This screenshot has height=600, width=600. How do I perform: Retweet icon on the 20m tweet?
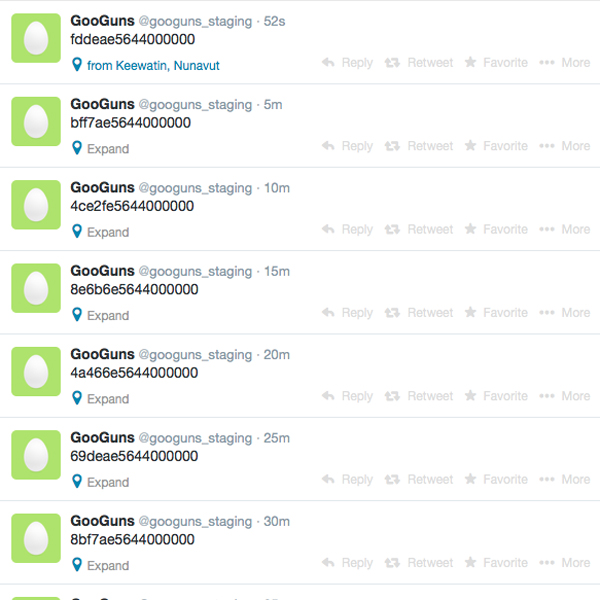click(392, 396)
